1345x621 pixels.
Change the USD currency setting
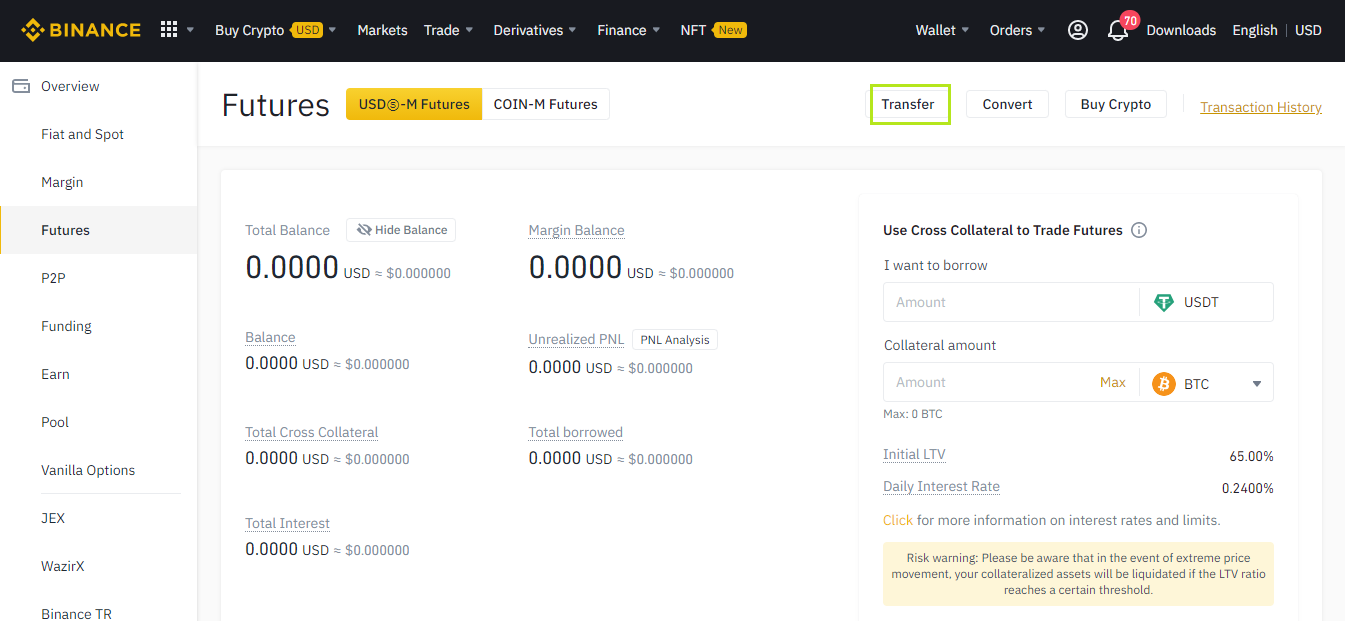coord(1308,30)
